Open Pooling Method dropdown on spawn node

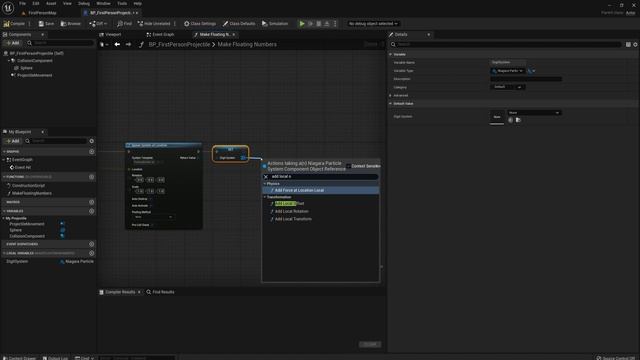153,217
